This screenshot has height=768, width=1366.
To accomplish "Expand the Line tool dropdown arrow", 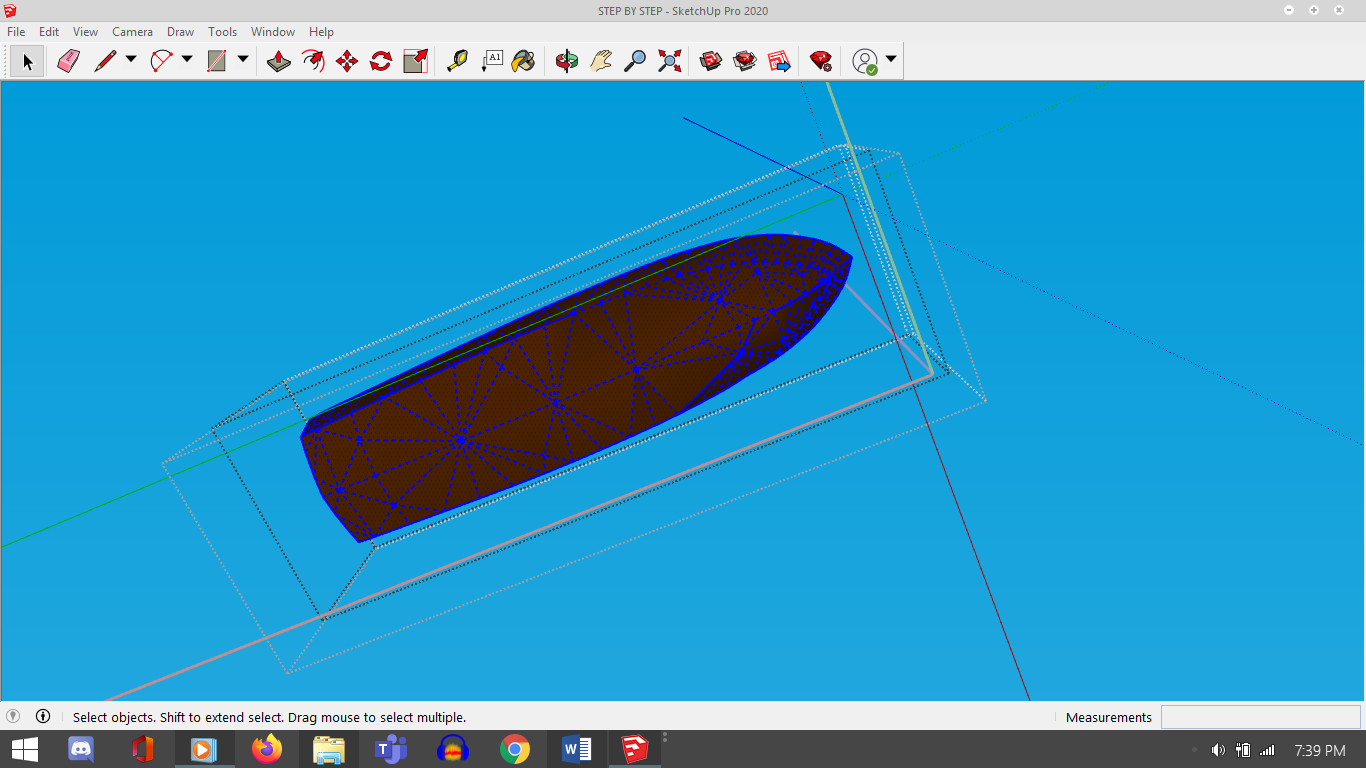I will pos(130,60).
